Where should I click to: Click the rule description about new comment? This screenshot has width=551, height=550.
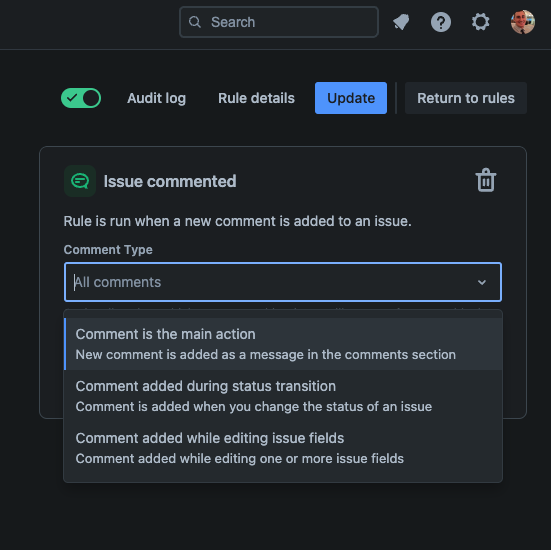point(237,221)
